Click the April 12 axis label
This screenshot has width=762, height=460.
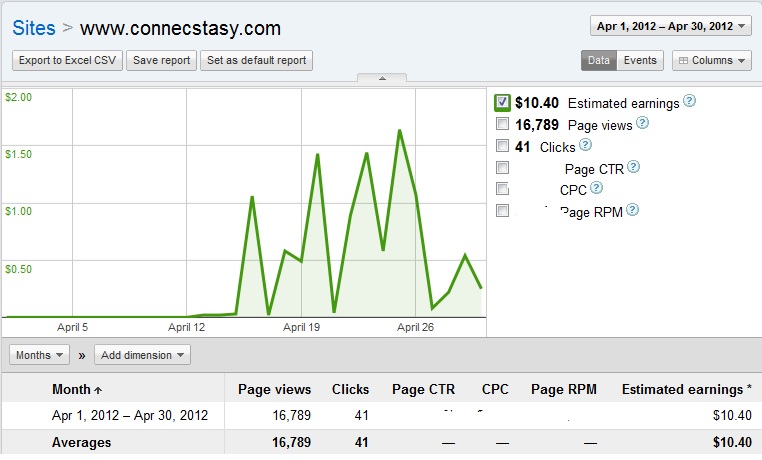tap(187, 327)
